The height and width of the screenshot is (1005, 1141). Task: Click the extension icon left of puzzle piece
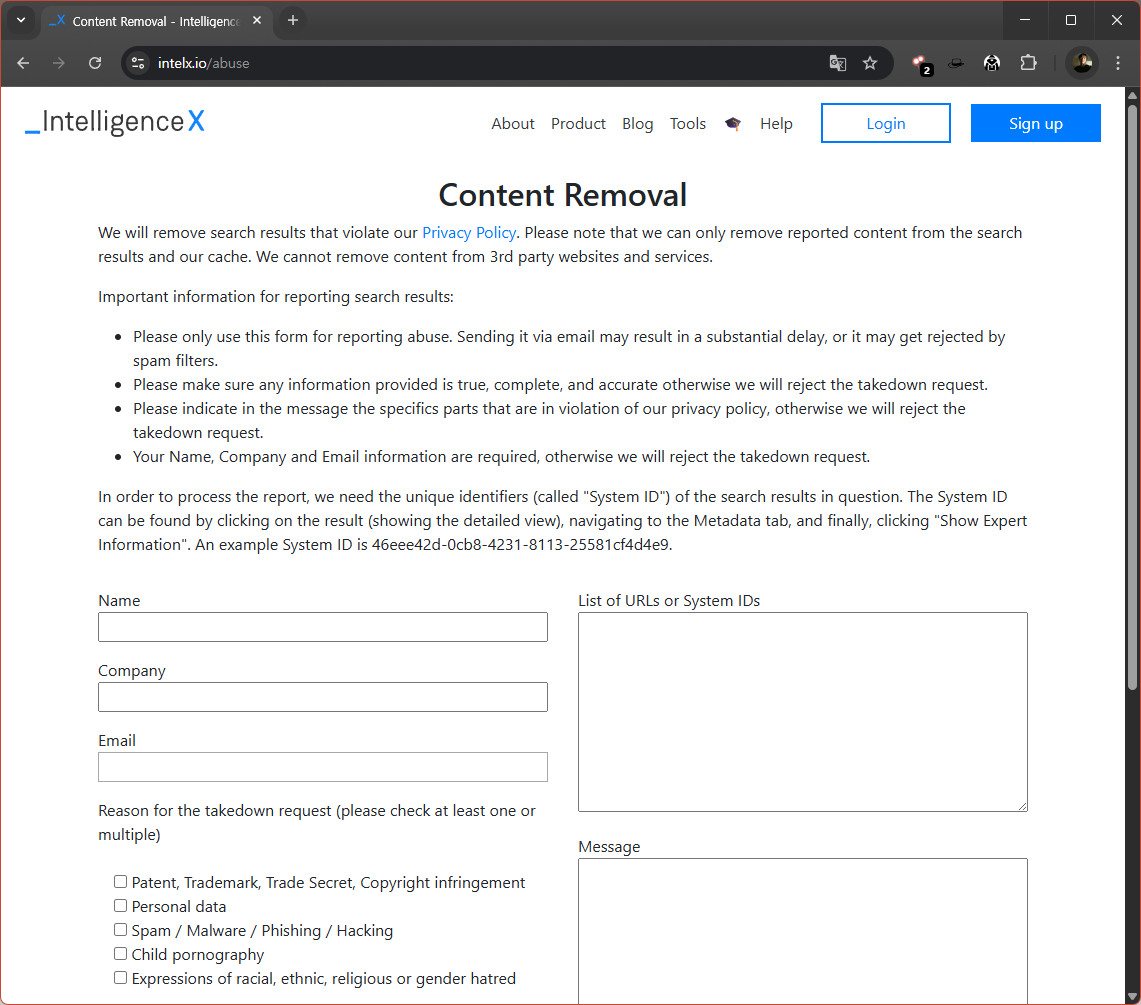[992, 63]
